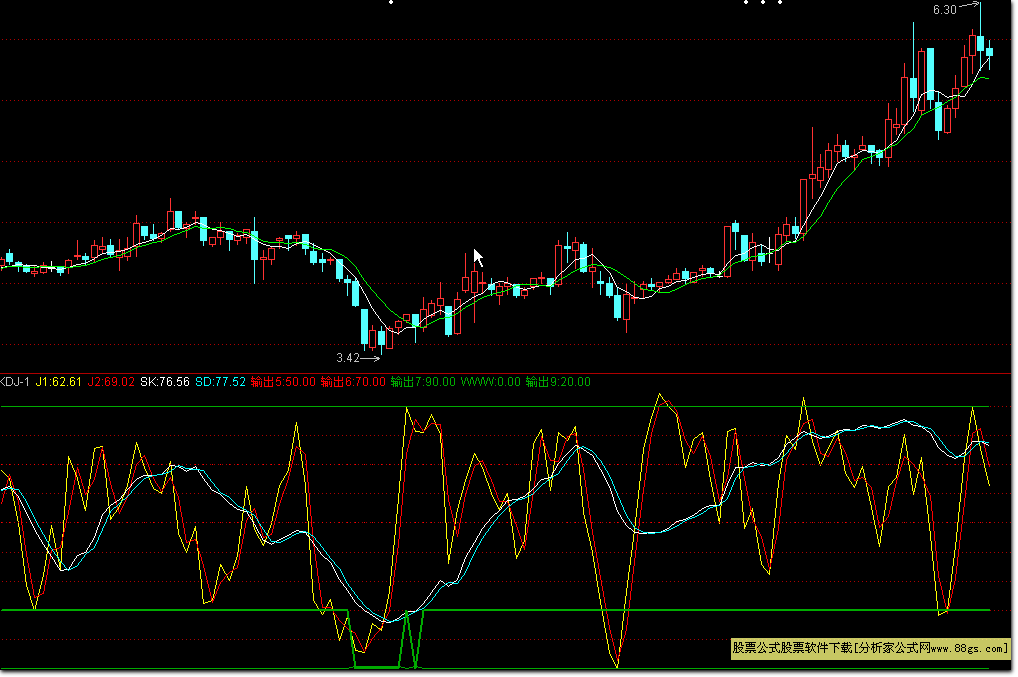
Task: Select the 输出5:50.00 output label
Action: point(283,382)
